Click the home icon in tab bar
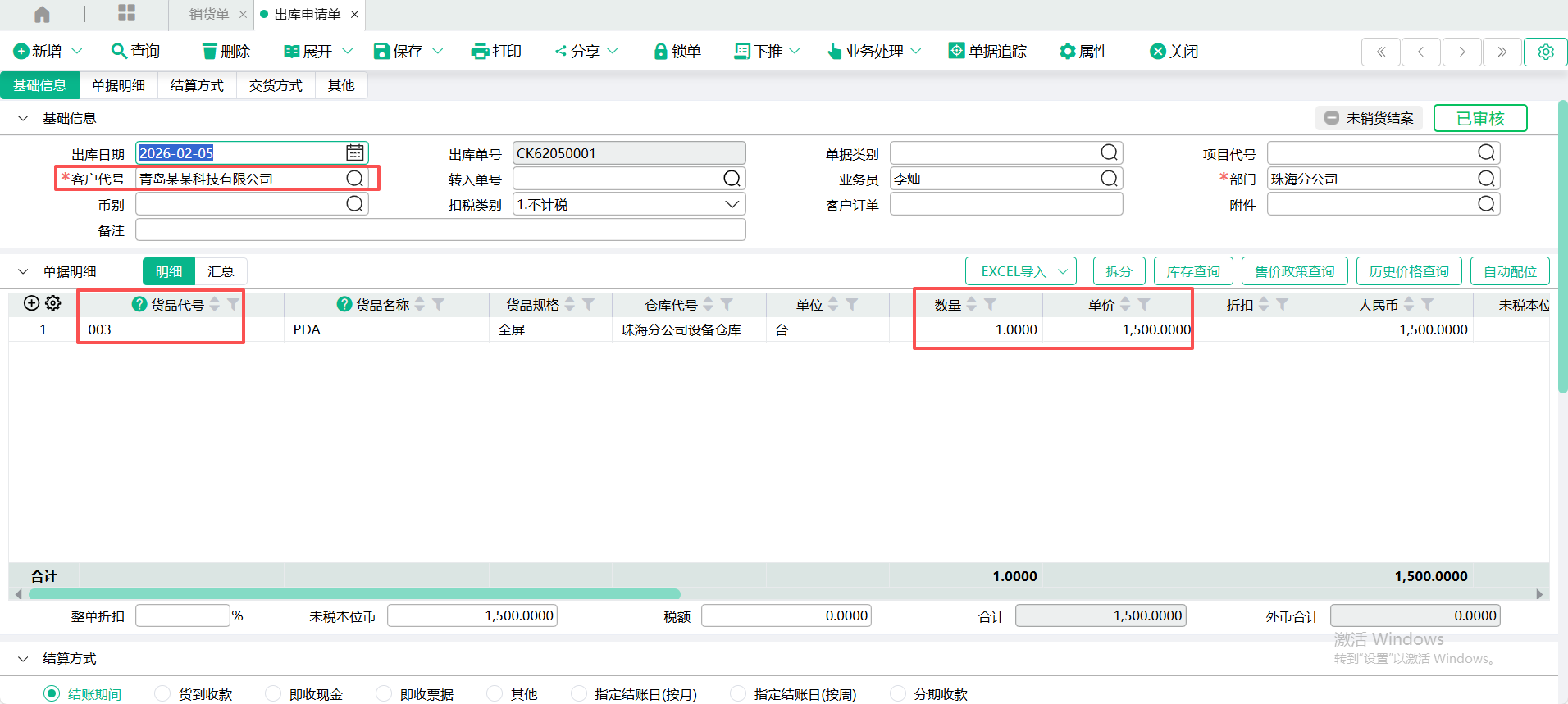This screenshot has width=1568, height=704. pos(42,14)
